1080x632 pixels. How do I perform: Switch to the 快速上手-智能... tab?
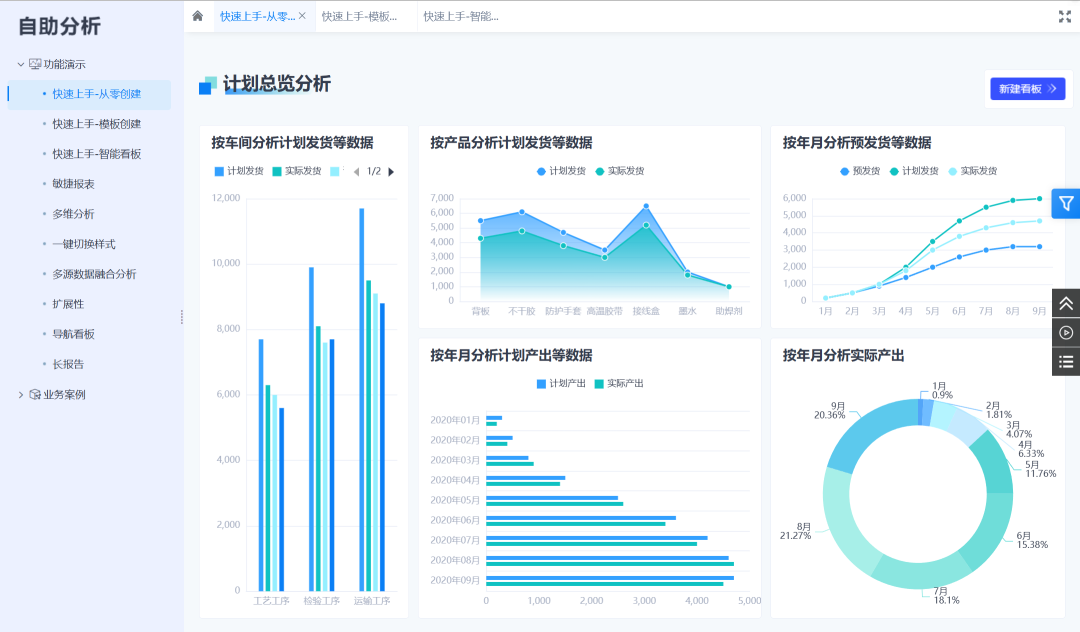click(460, 16)
